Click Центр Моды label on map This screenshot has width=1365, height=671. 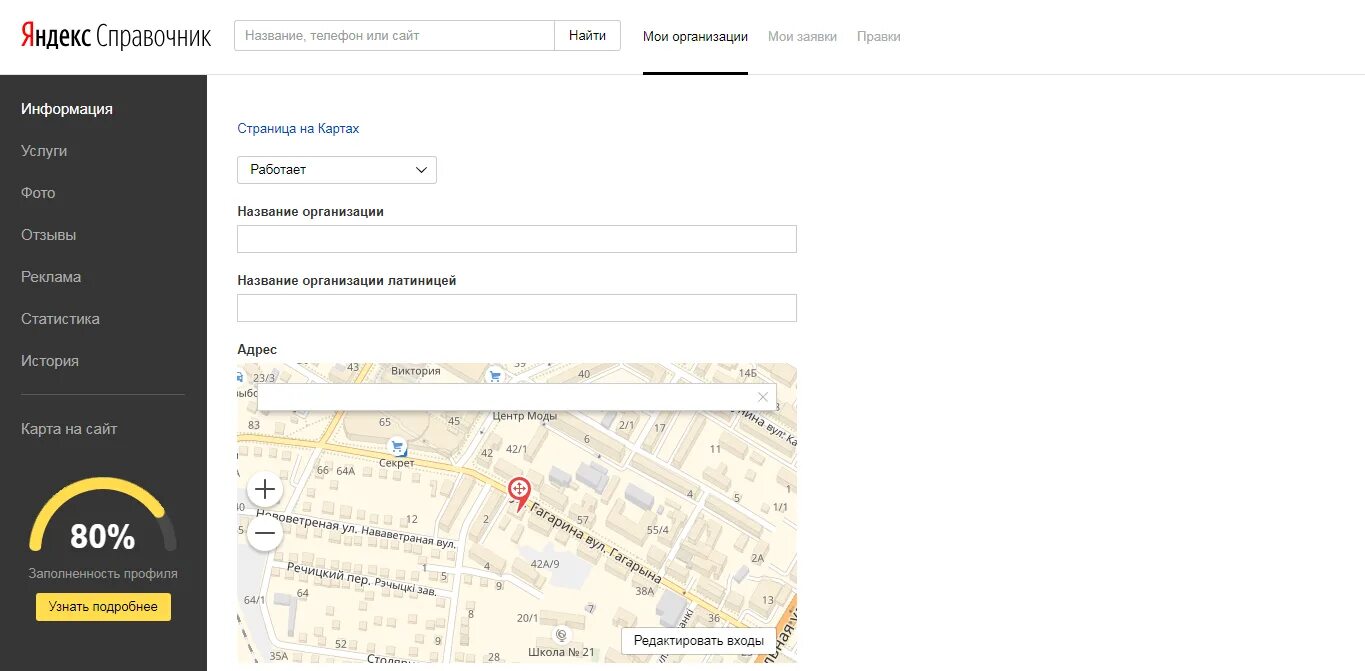pos(525,416)
